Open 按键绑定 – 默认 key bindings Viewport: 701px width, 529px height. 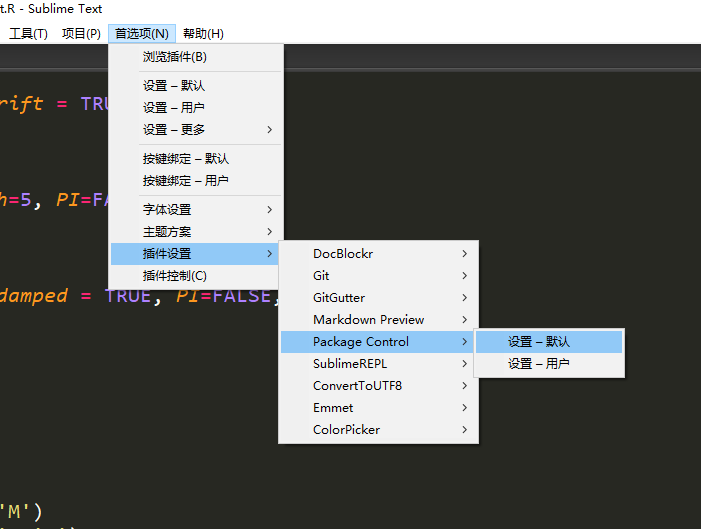coord(196,159)
